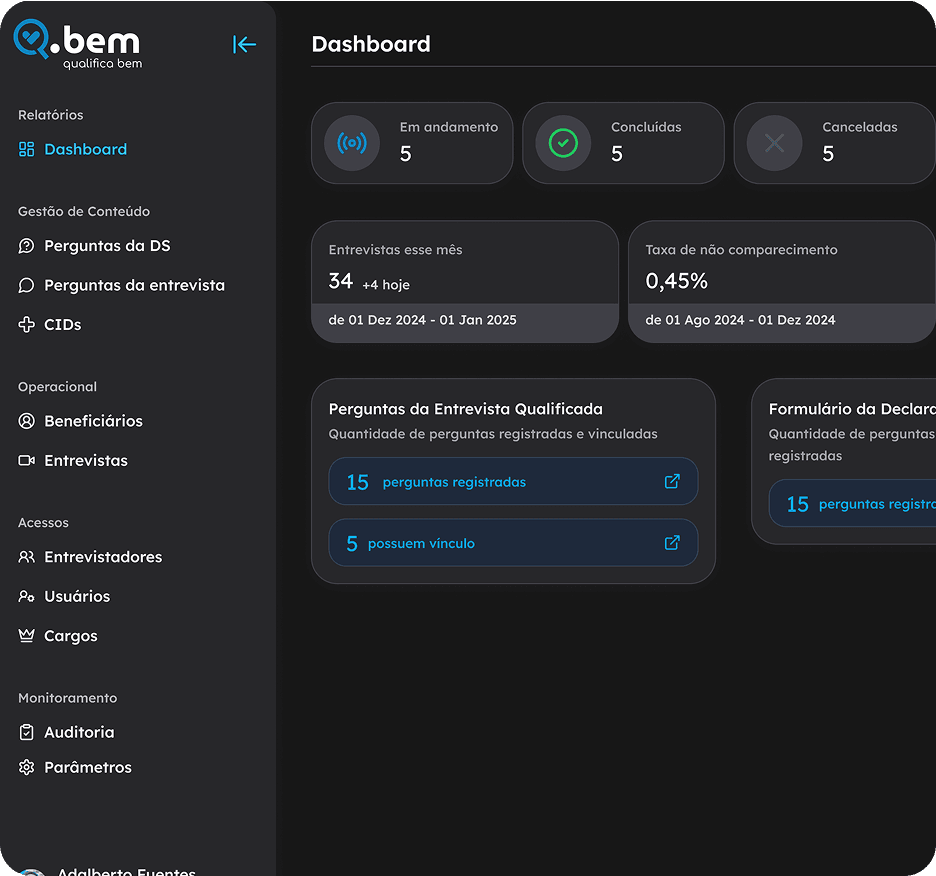Open external link for possuem vínculo
This screenshot has height=876, width=936.
(x=672, y=543)
